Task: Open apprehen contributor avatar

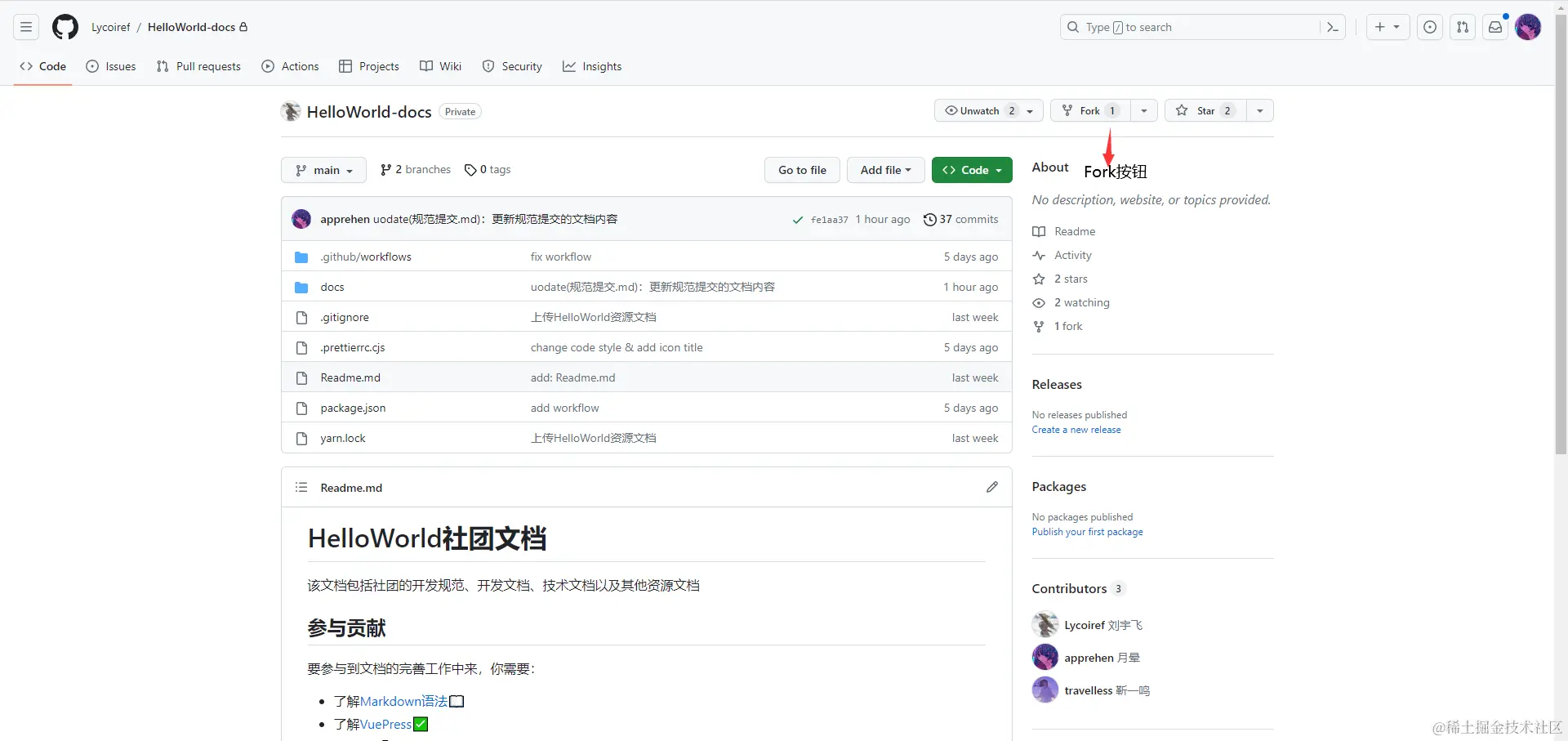Action: [x=1045, y=658]
